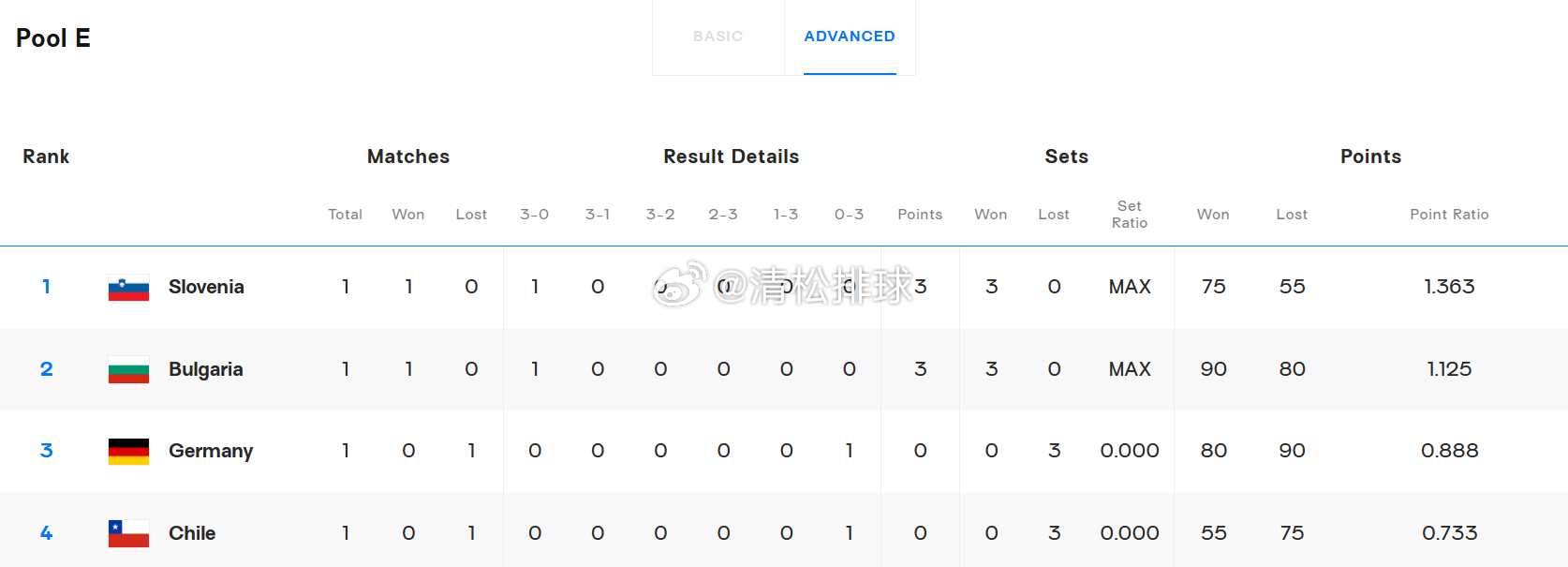
Task: Click the 3-0 result column header
Action: click(x=534, y=215)
